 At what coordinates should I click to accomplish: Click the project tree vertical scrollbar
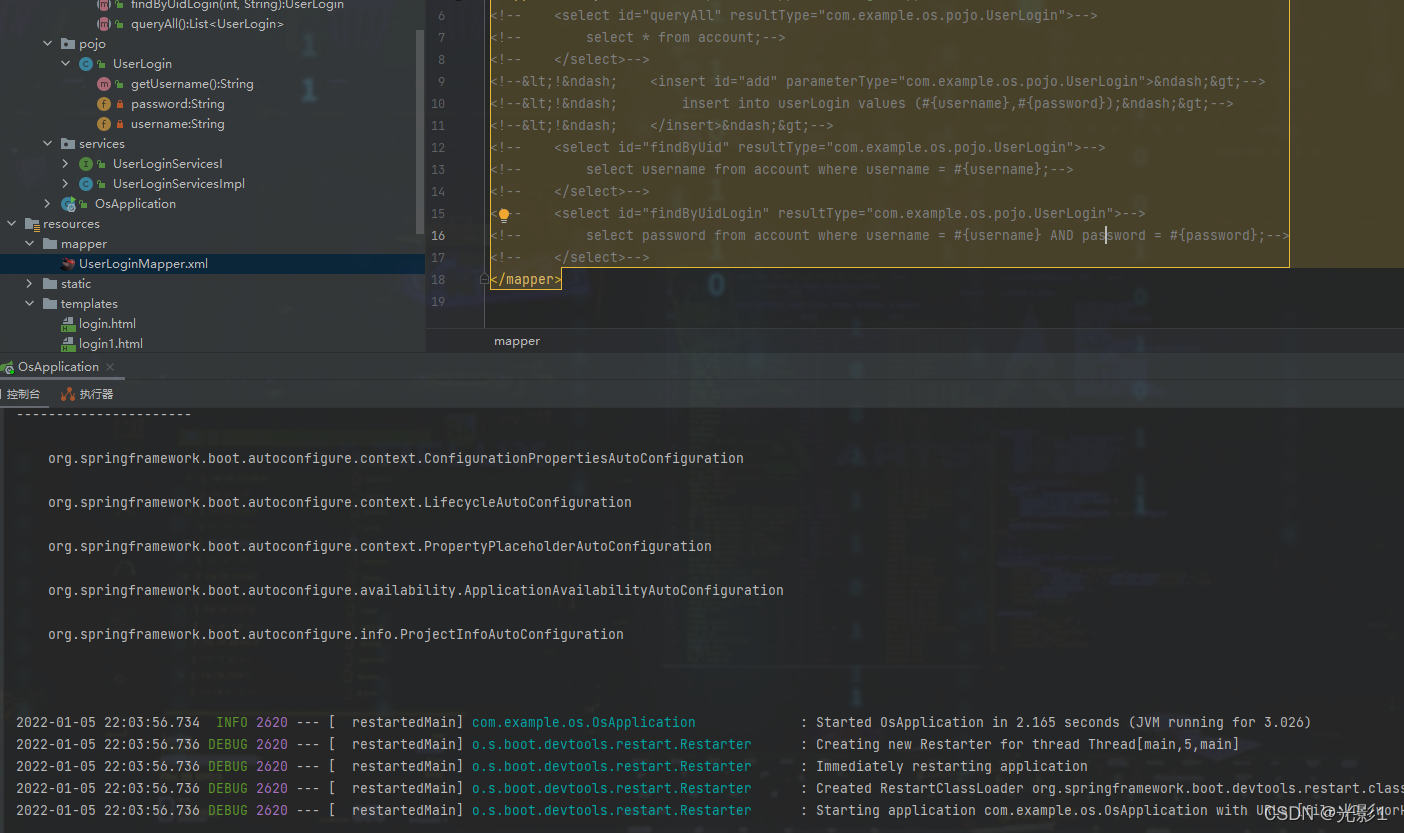tap(421, 130)
